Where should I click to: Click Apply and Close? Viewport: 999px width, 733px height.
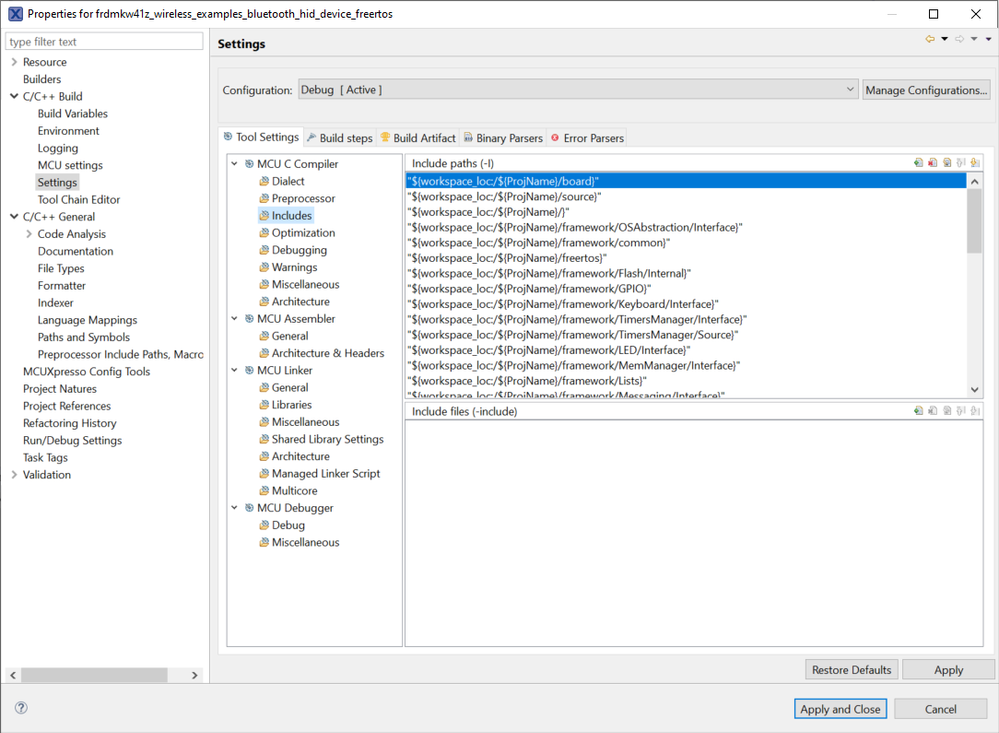point(840,709)
